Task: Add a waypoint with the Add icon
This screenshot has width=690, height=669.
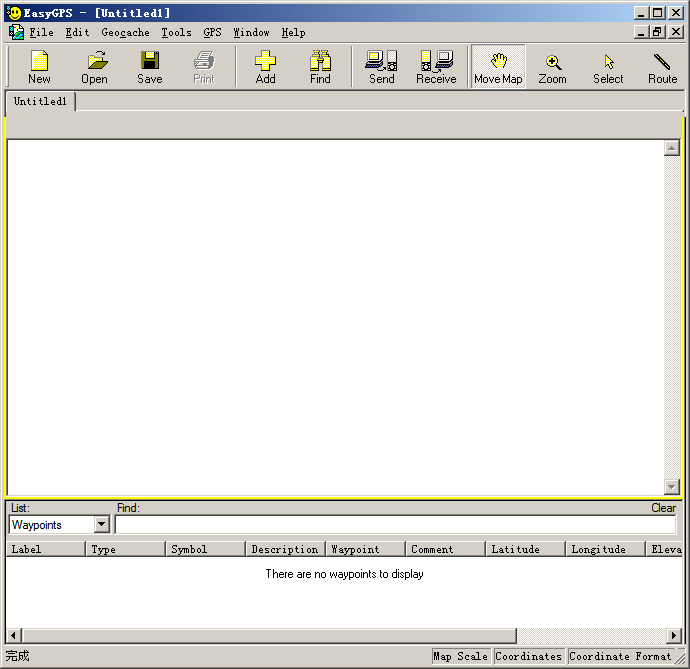Action: (x=265, y=67)
